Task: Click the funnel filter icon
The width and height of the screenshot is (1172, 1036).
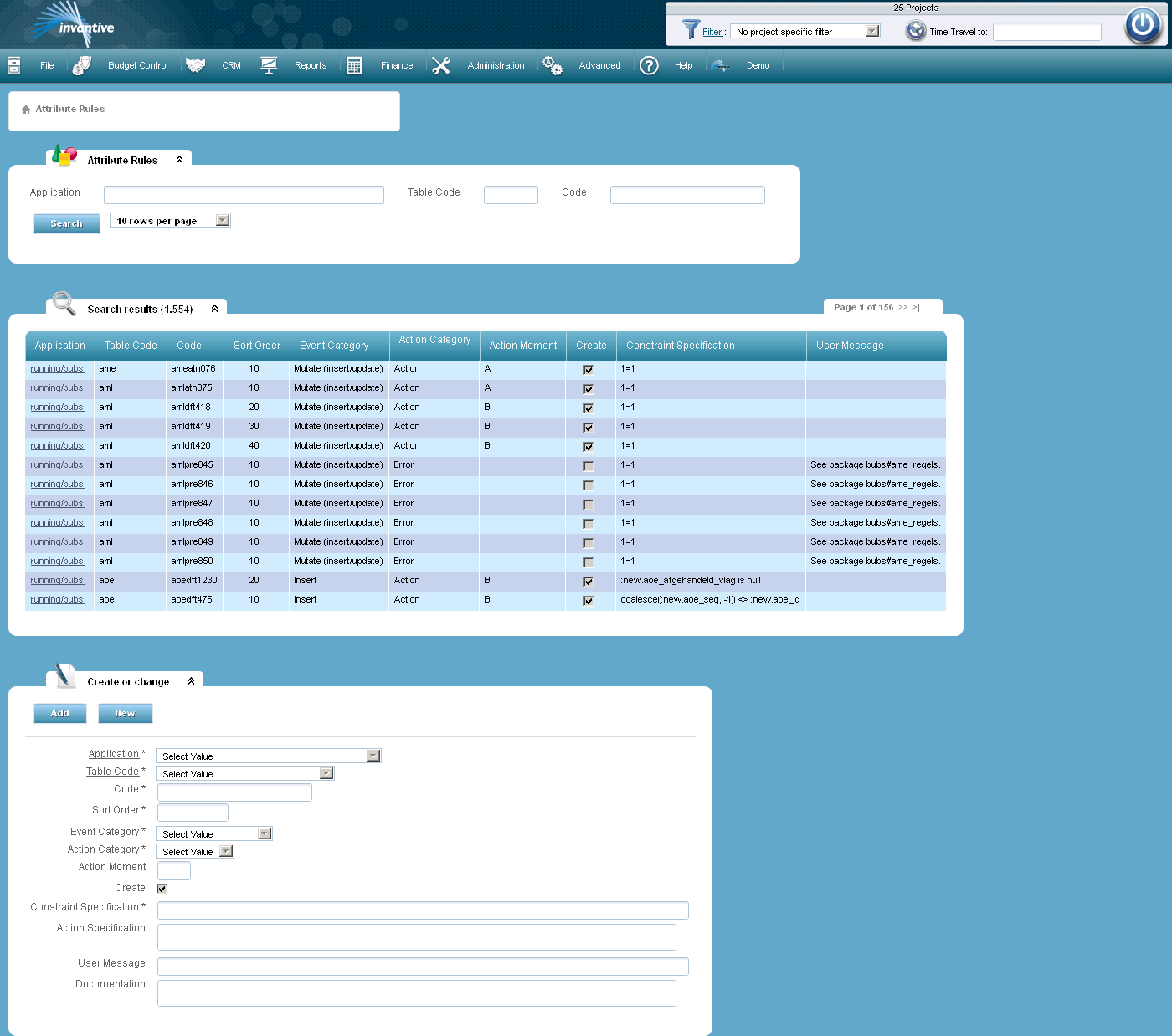Action: [x=691, y=30]
